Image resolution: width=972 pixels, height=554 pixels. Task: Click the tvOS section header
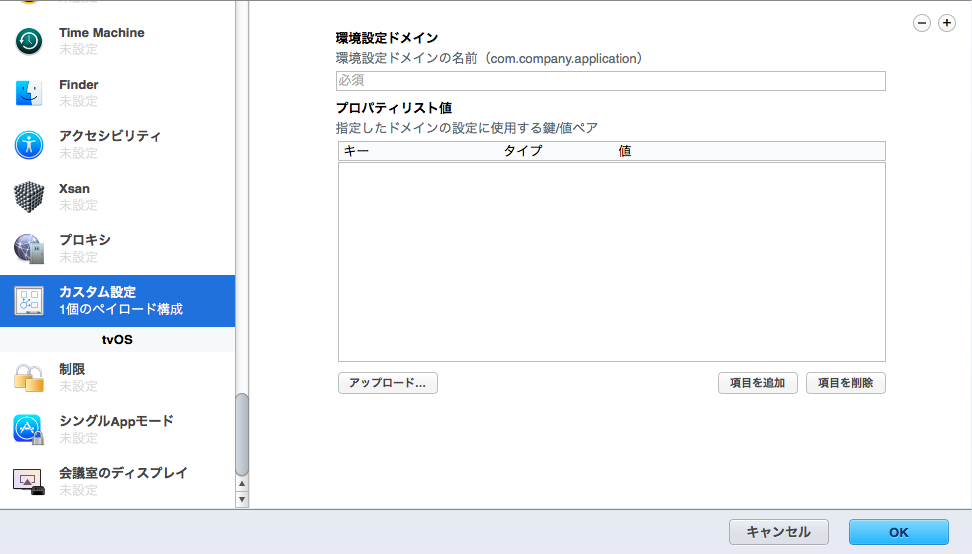click(x=117, y=340)
